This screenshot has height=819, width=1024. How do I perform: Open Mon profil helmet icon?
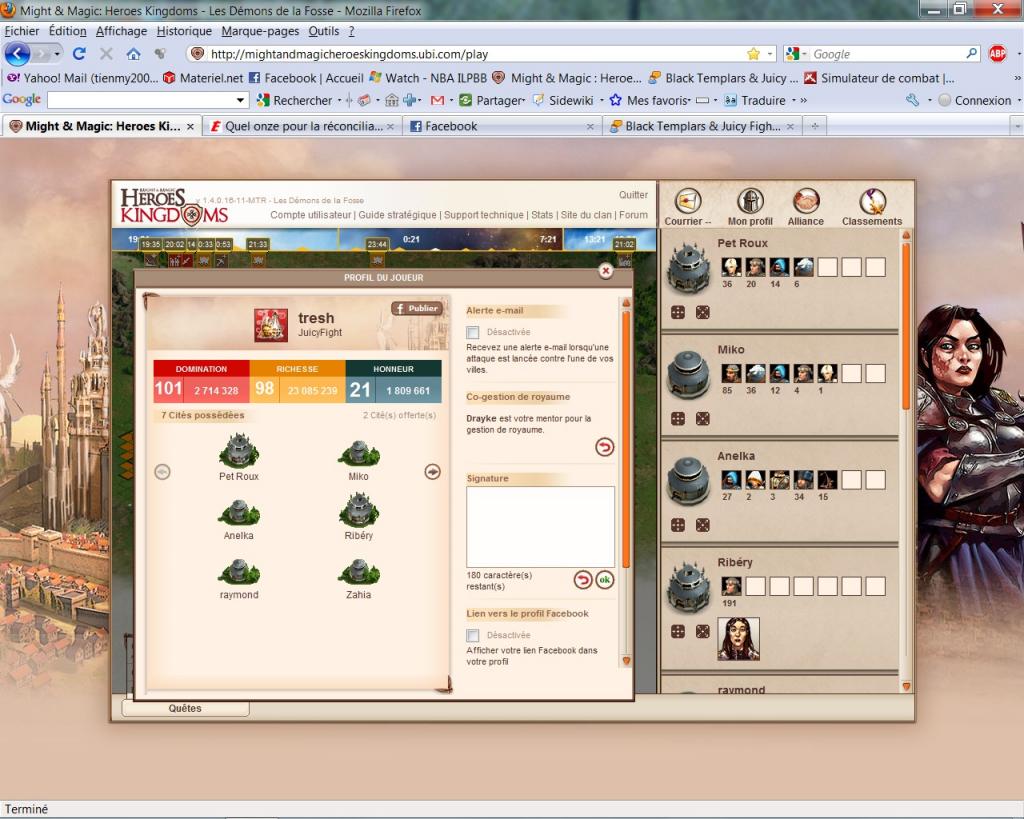pos(750,202)
